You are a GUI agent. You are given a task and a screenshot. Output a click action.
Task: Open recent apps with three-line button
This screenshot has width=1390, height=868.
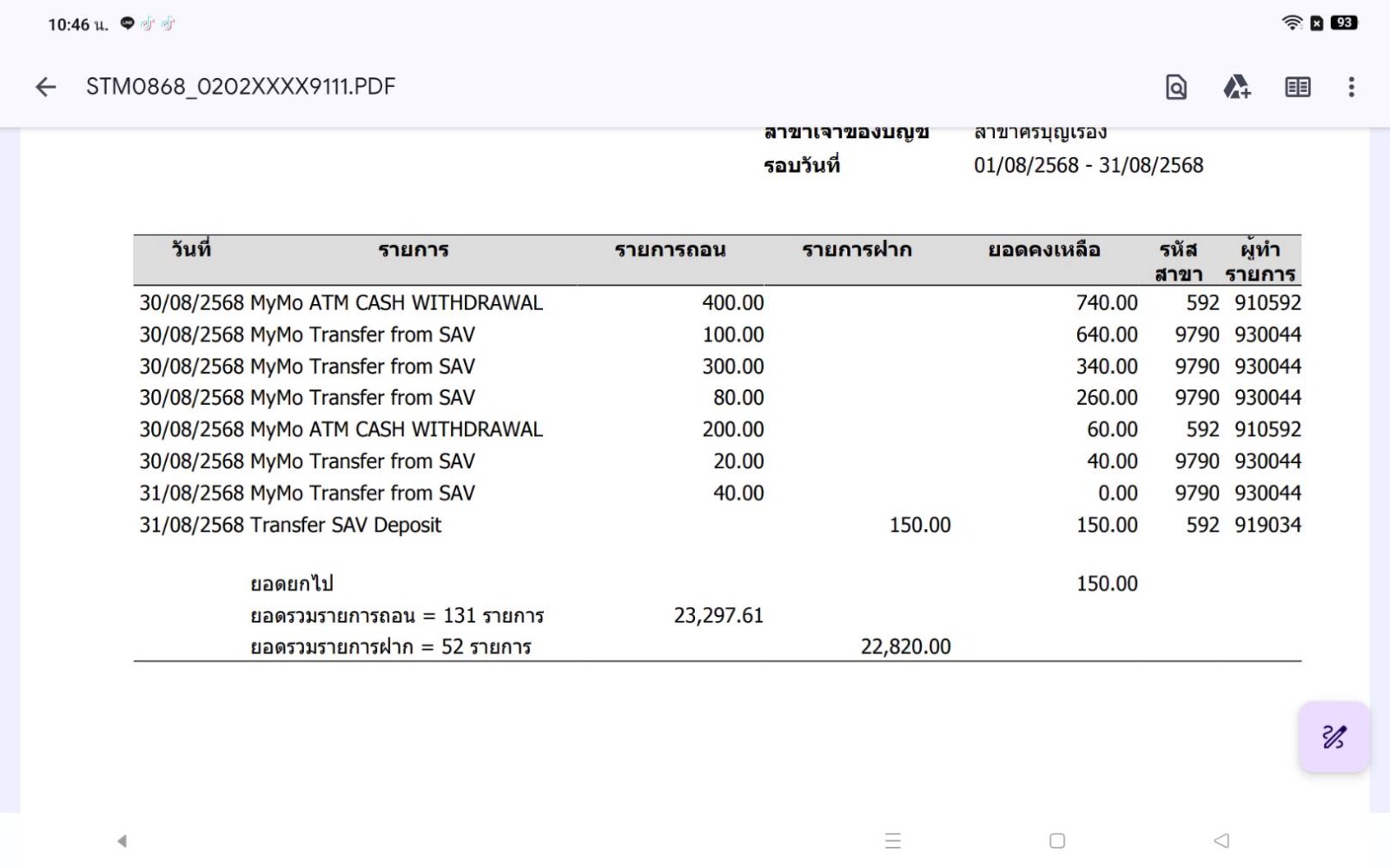tap(892, 840)
